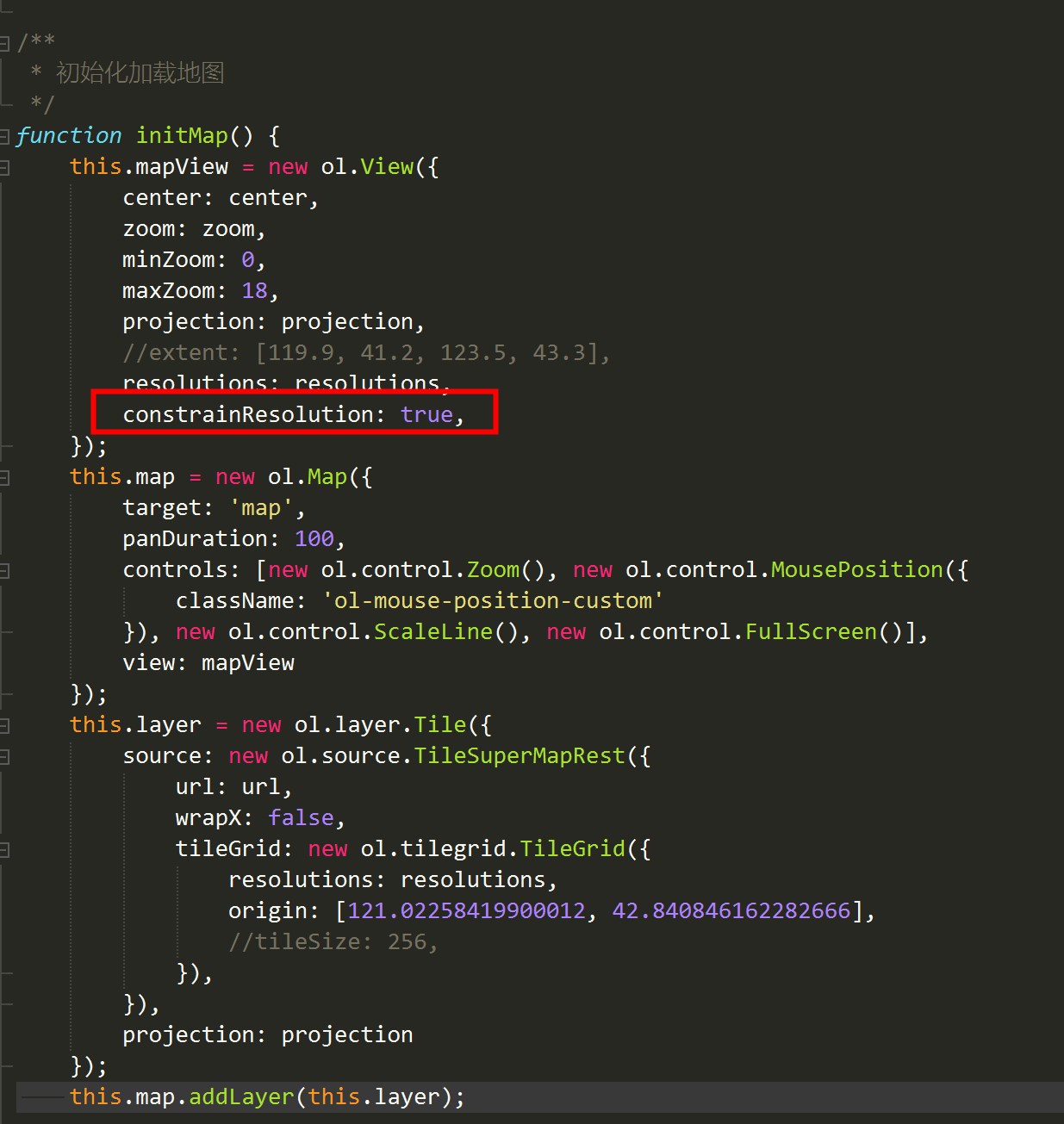Collapse the this.map ol.Map block fold marker
Viewport: 1064px width, 1124px height.
(x=4, y=477)
